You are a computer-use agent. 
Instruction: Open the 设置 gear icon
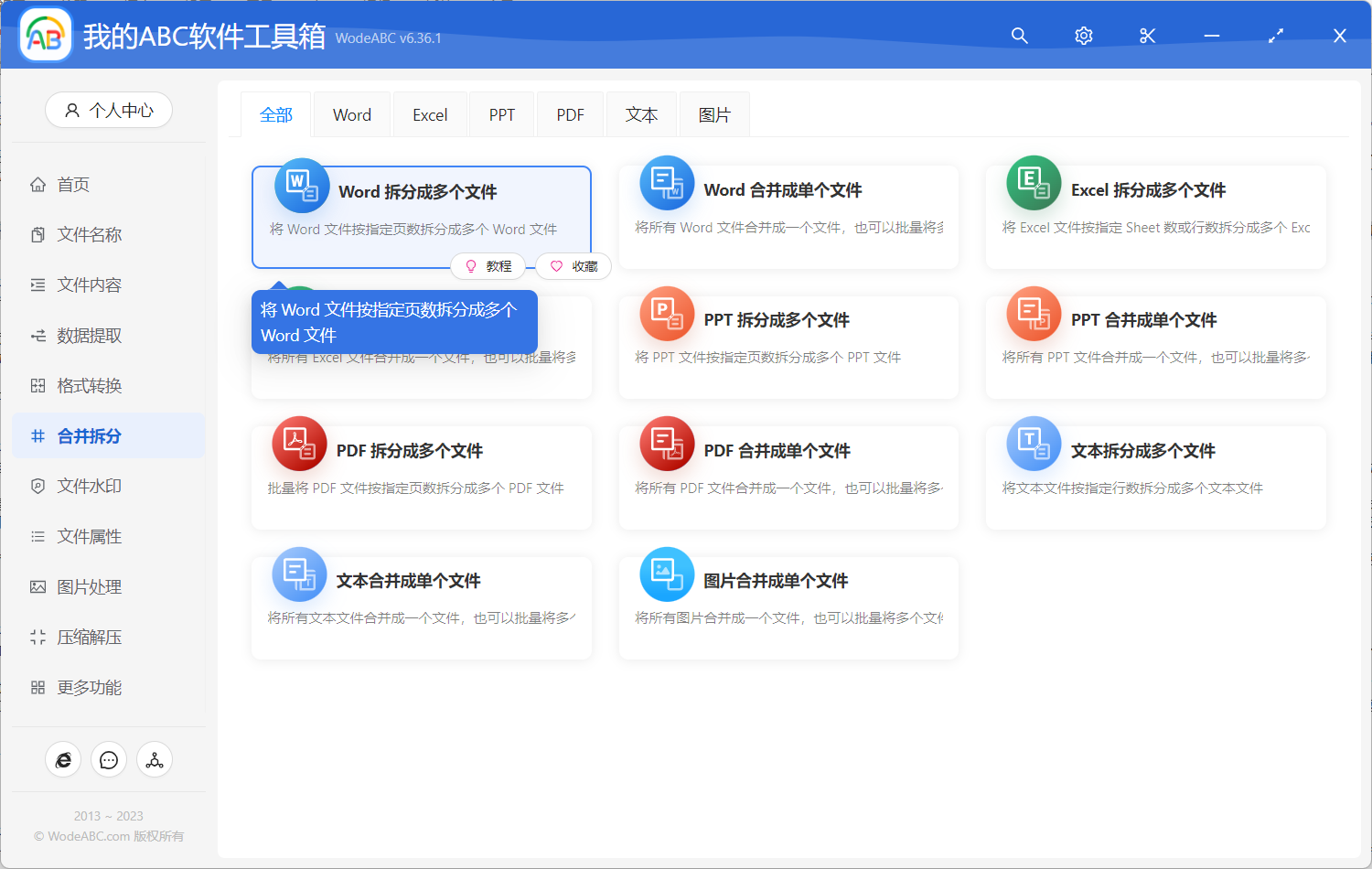1083,36
